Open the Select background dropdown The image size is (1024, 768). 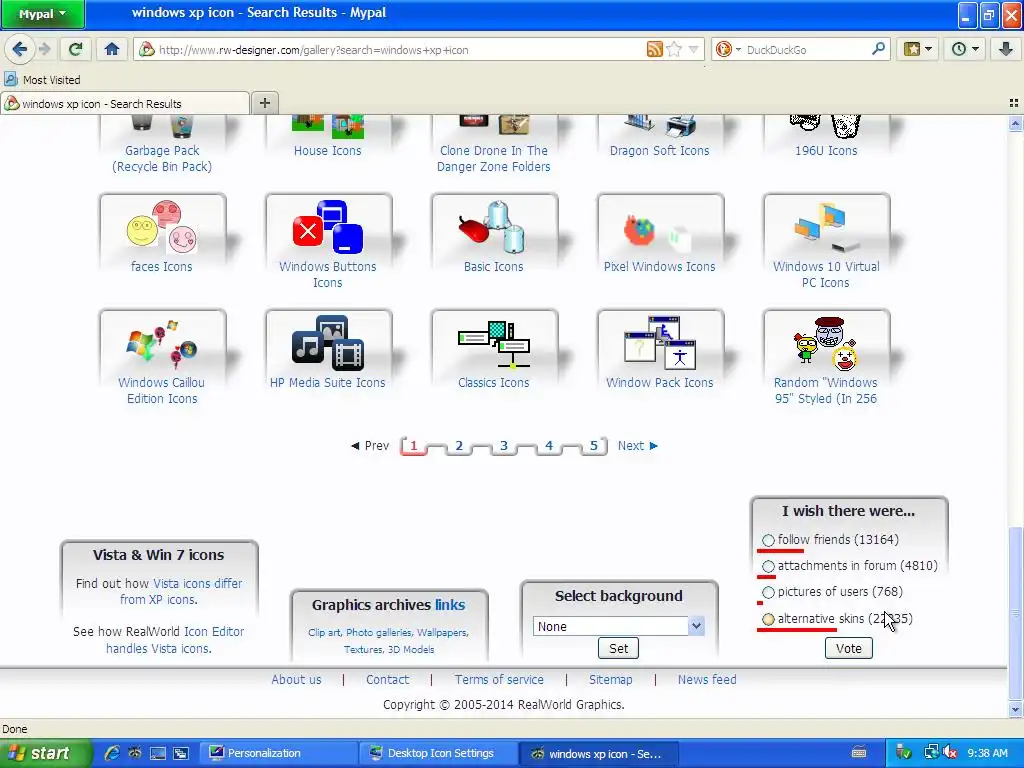tap(618, 626)
